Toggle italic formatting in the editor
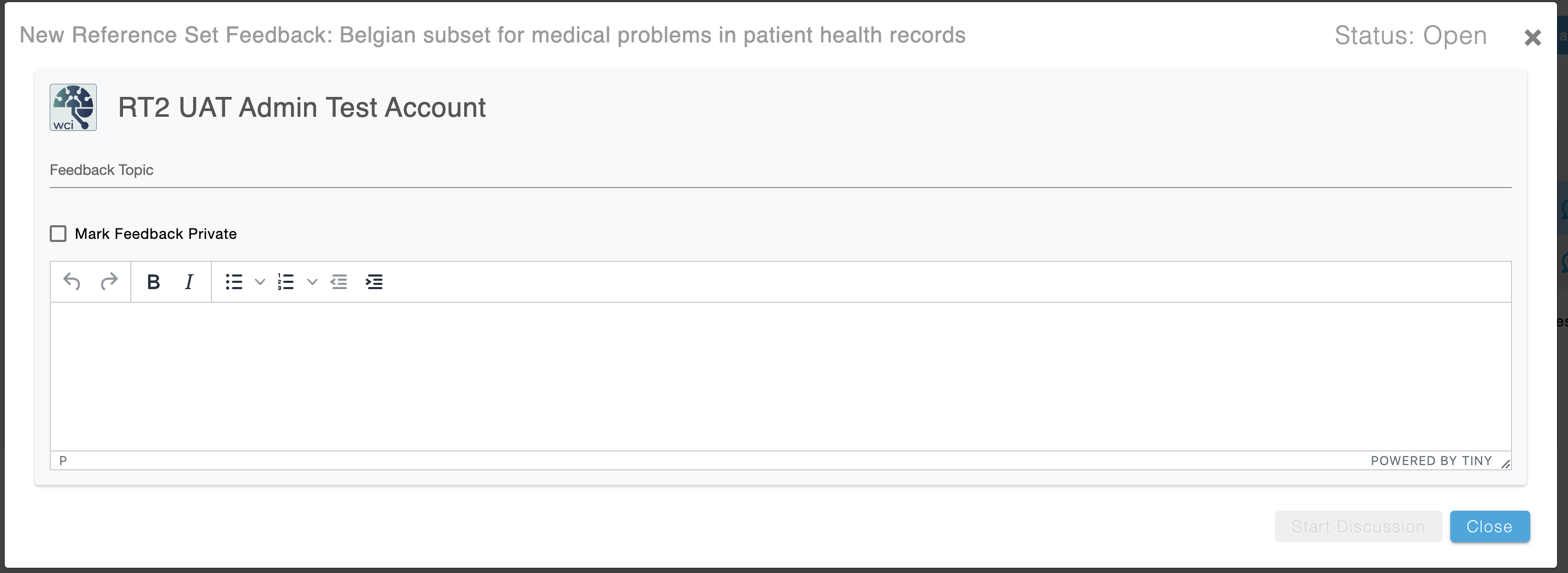 (x=189, y=282)
